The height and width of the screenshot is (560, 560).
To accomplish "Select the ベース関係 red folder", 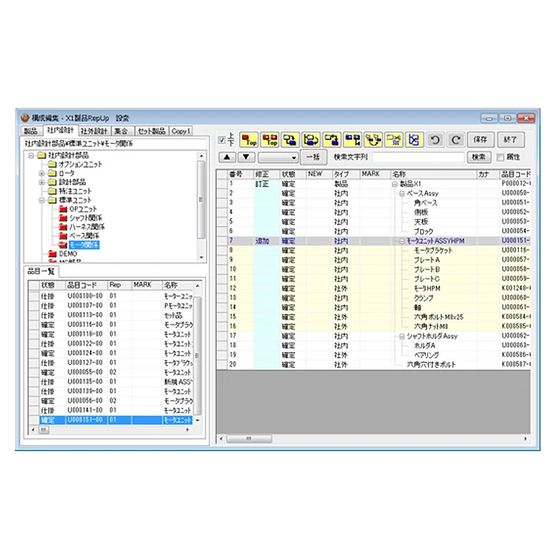I will pos(79,236).
